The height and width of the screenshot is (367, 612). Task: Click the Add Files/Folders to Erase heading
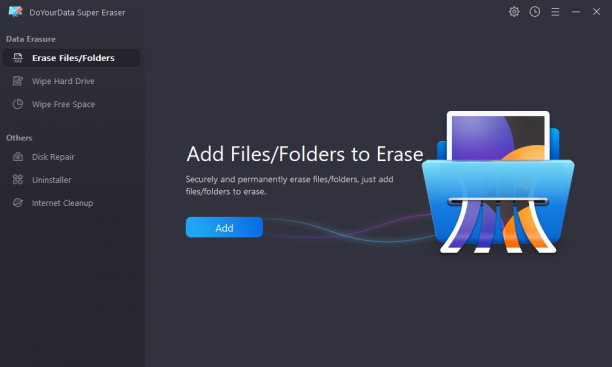(x=305, y=154)
